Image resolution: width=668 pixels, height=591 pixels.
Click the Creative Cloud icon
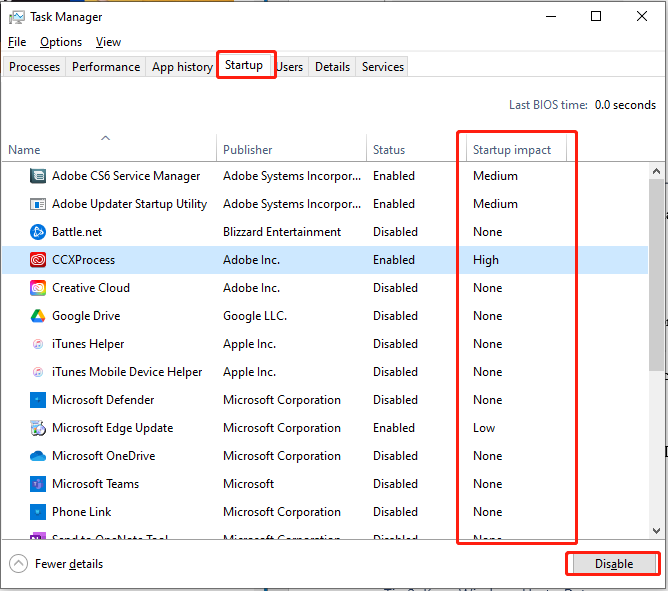(x=37, y=288)
